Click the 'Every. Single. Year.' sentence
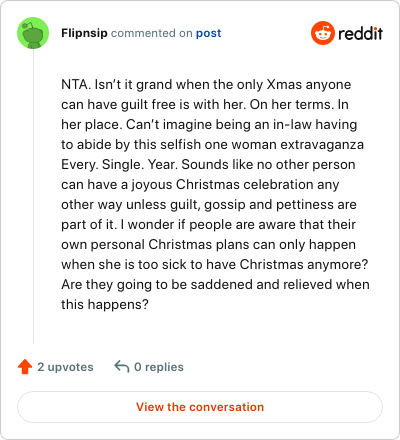400x440 pixels. coord(119,164)
